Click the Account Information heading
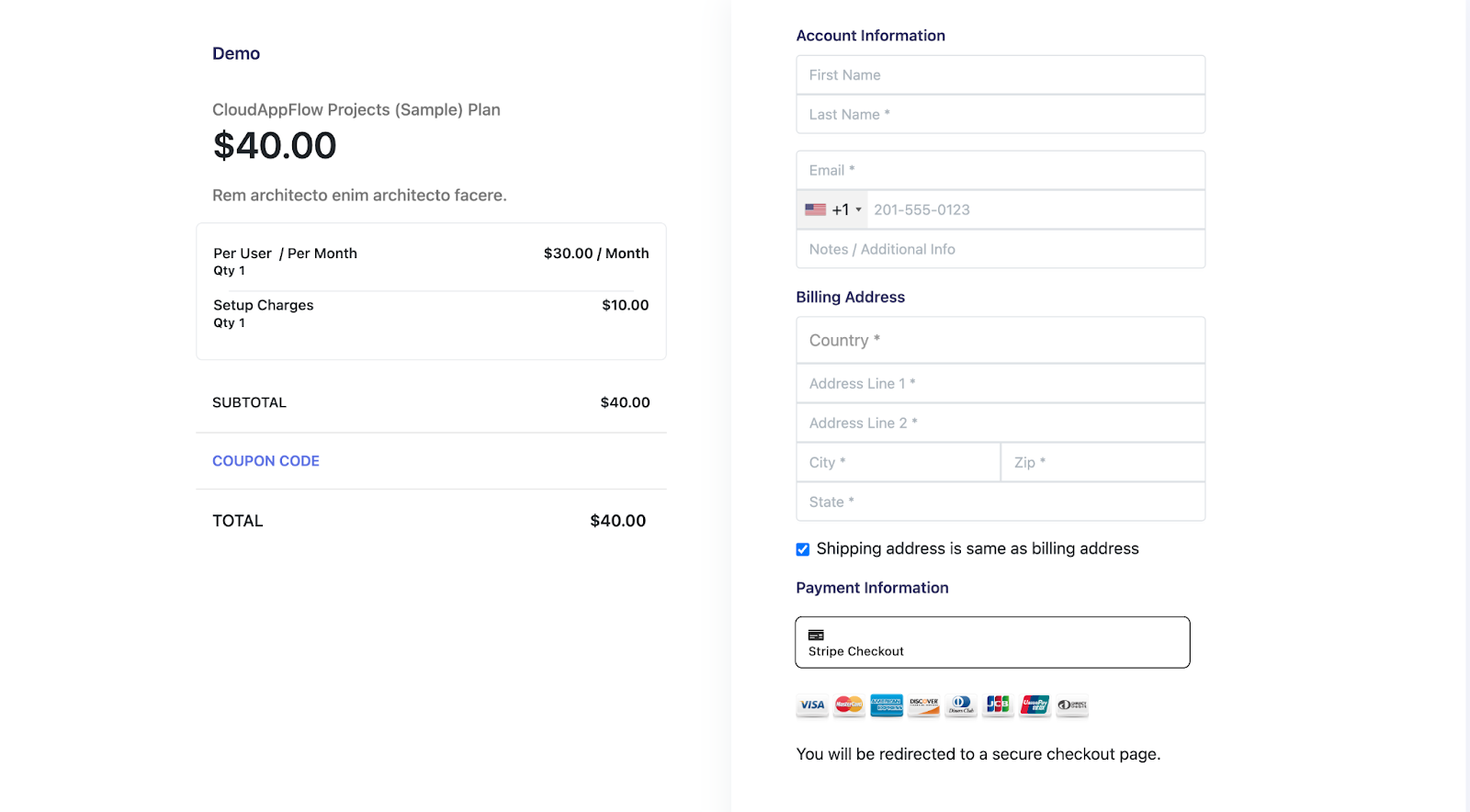1470x812 pixels. (x=870, y=36)
